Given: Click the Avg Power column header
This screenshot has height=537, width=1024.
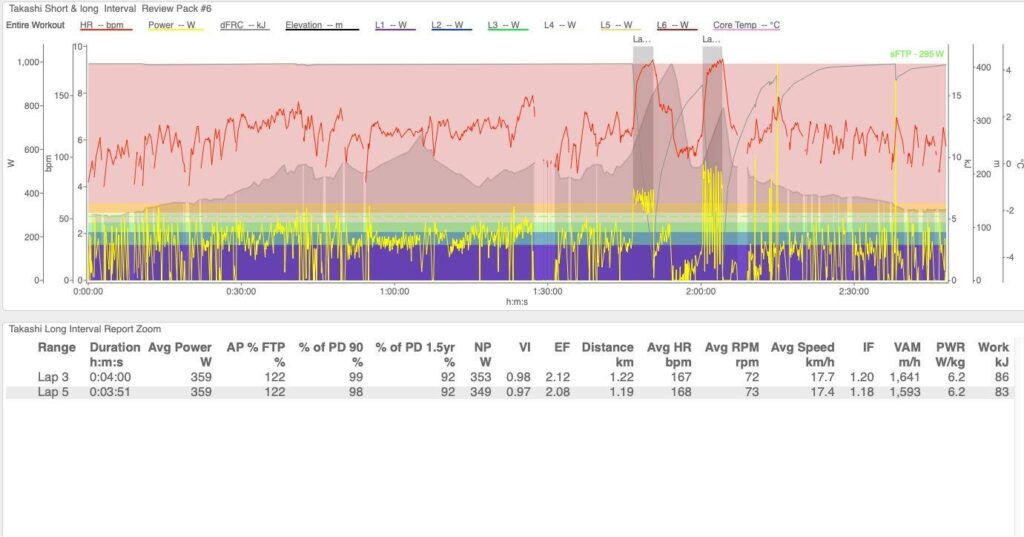Looking at the screenshot, I should (179, 348).
